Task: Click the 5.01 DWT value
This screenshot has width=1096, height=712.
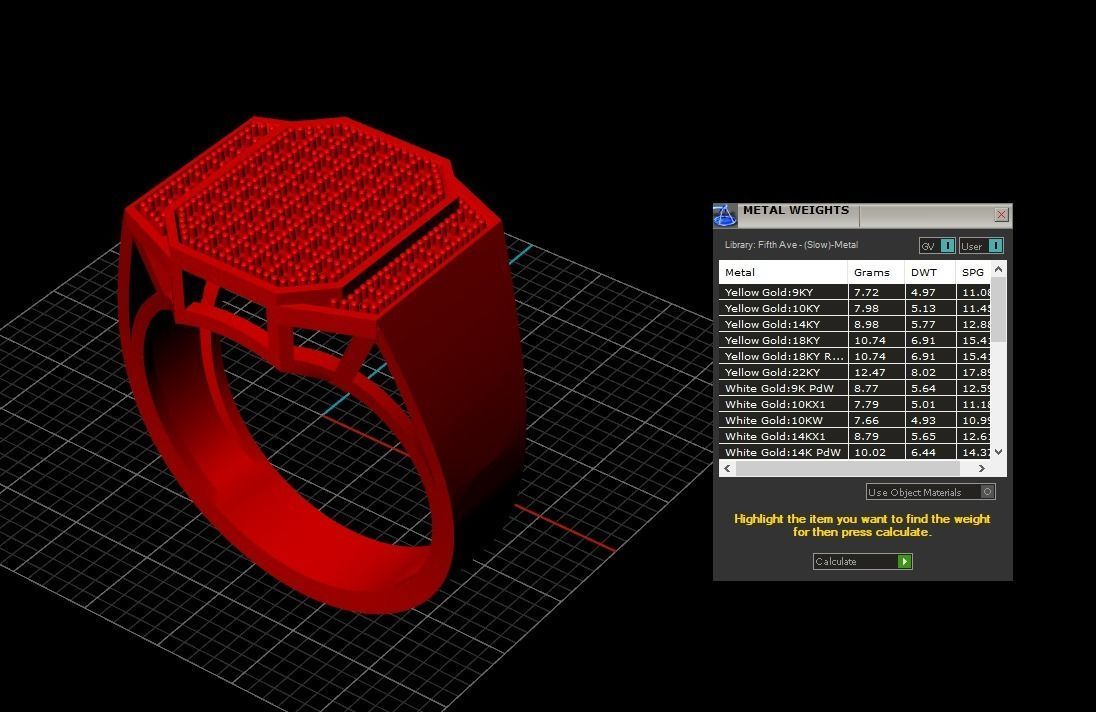Action: pos(923,405)
